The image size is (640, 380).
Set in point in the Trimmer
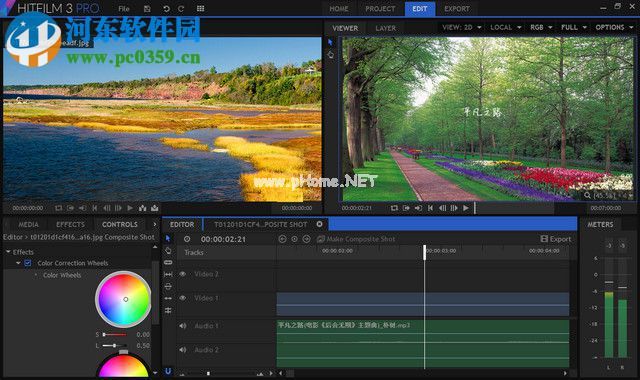pos(71,208)
